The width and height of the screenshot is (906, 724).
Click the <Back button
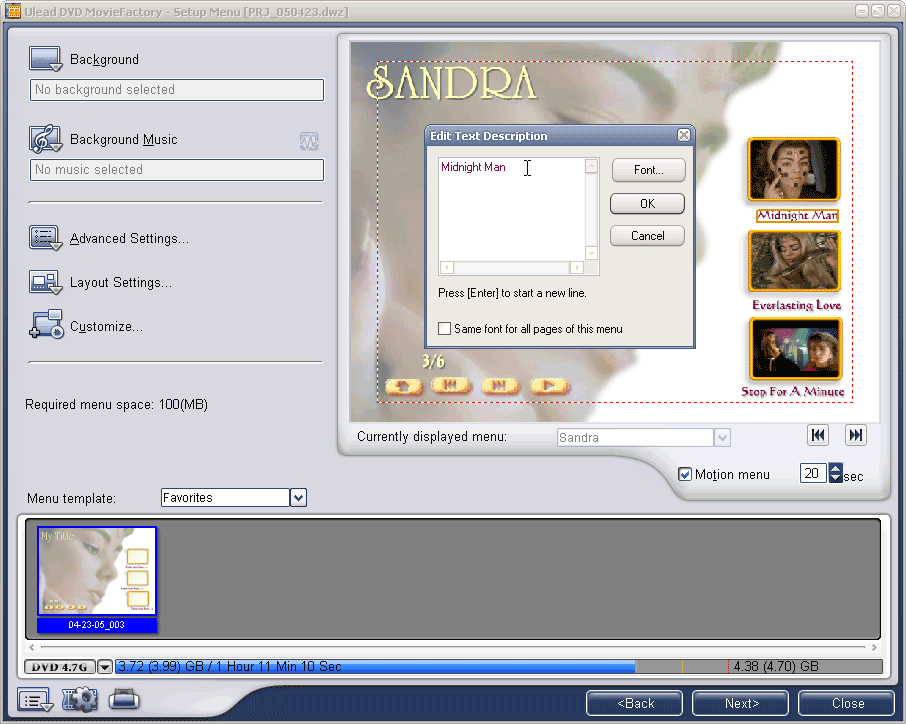[634, 703]
